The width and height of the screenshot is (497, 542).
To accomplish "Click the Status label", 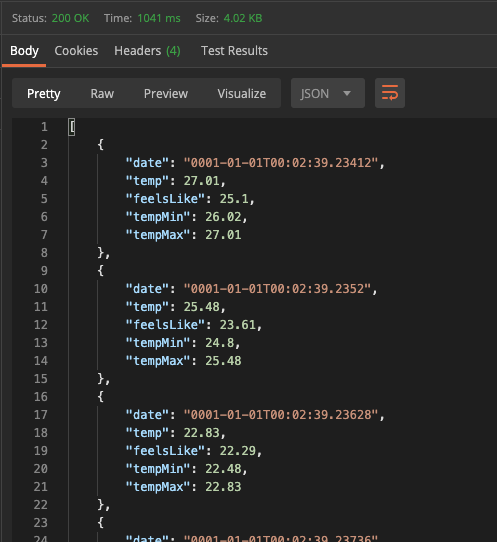I will (29, 18).
